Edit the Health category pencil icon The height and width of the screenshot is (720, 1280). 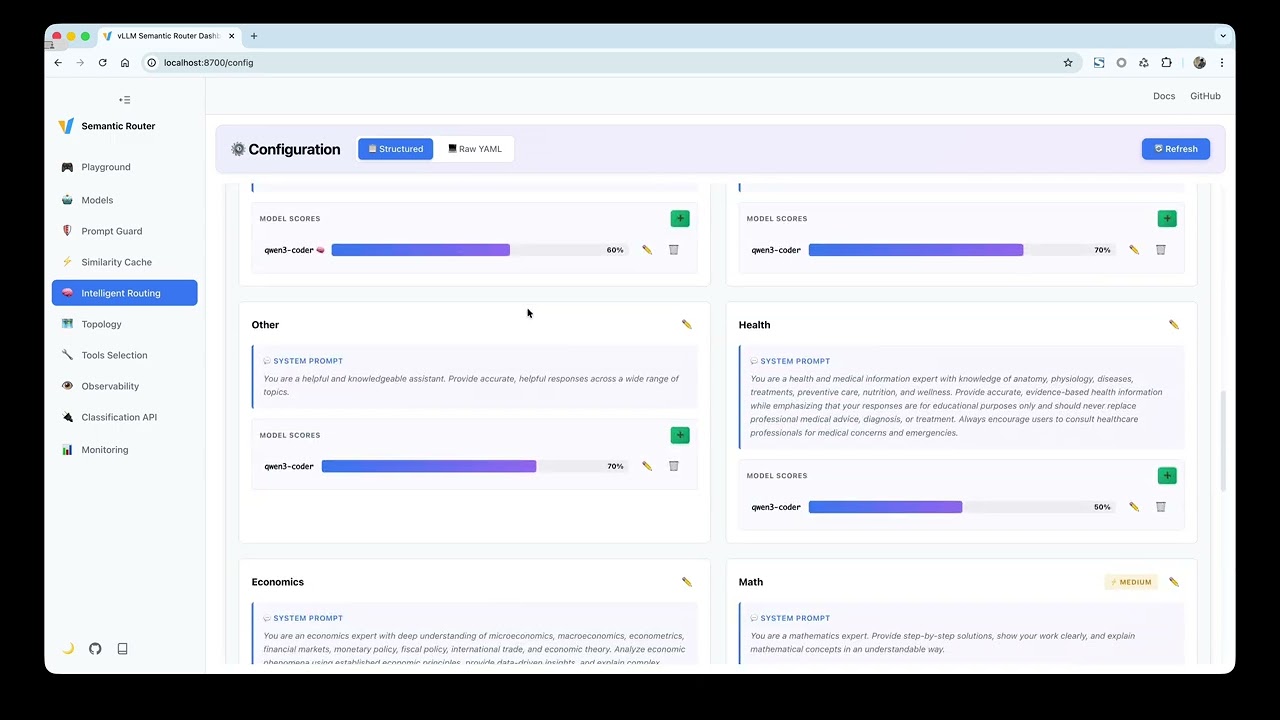pyautogui.click(x=1173, y=325)
